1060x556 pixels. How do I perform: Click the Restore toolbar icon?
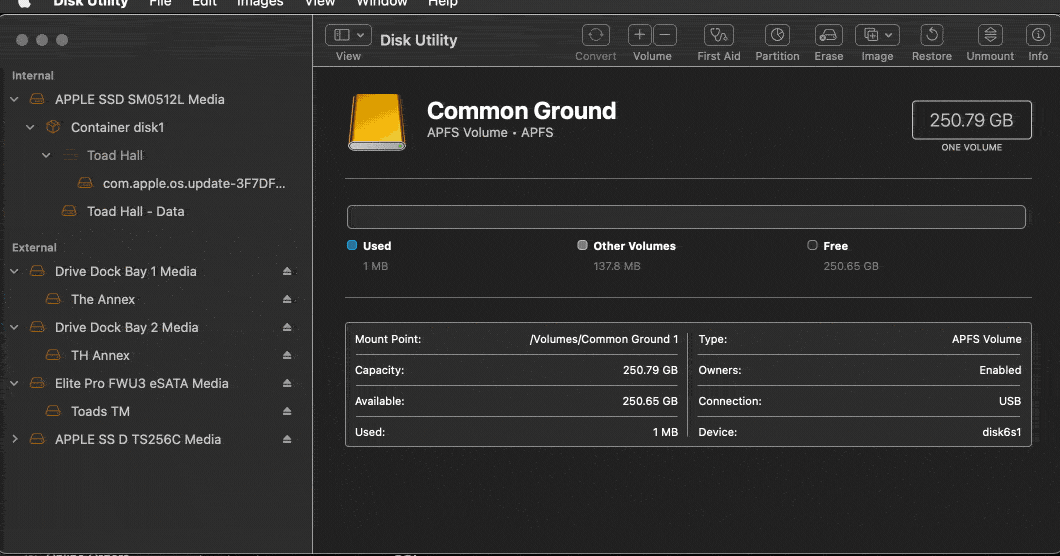coord(931,35)
